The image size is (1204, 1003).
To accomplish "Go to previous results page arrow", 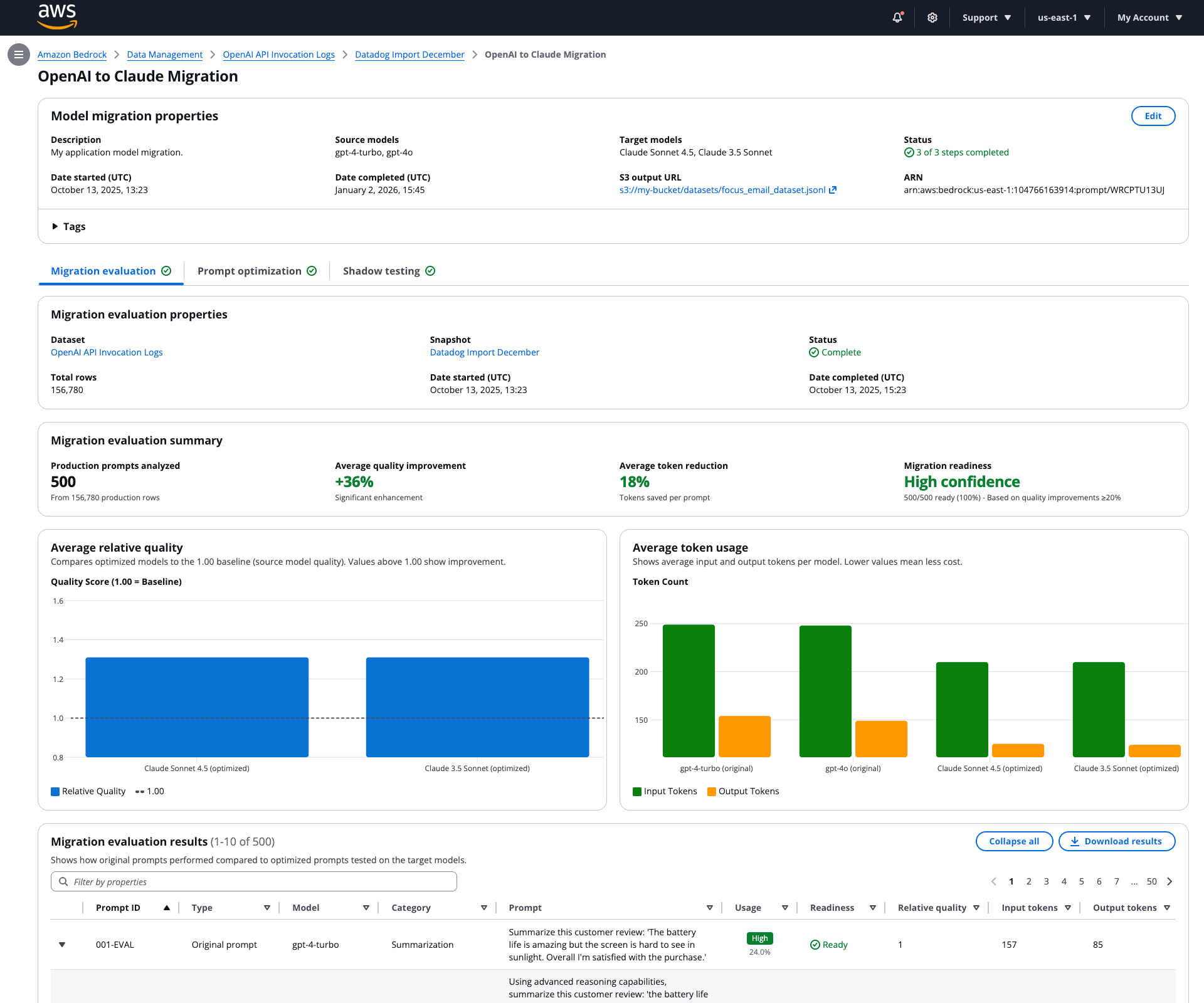I will 994,881.
